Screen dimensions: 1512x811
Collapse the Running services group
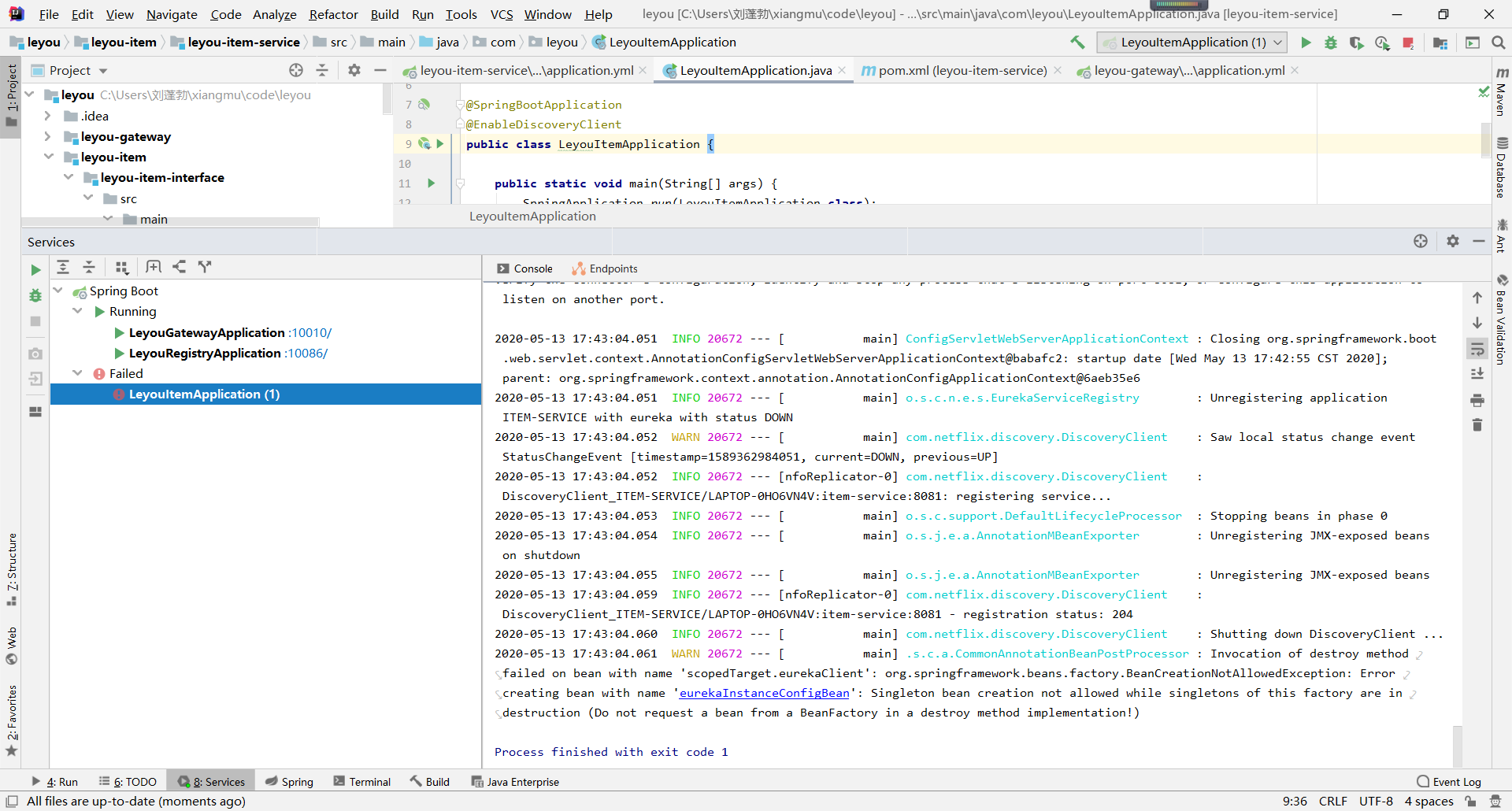(77, 311)
